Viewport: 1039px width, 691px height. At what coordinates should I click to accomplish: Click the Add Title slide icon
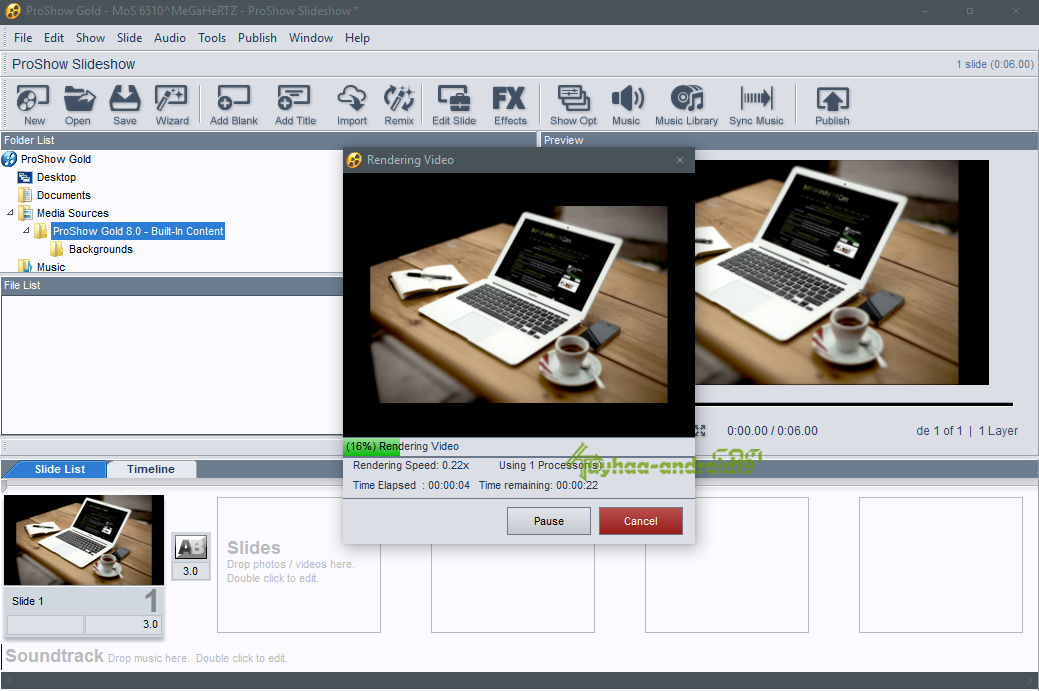pos(295,105)
